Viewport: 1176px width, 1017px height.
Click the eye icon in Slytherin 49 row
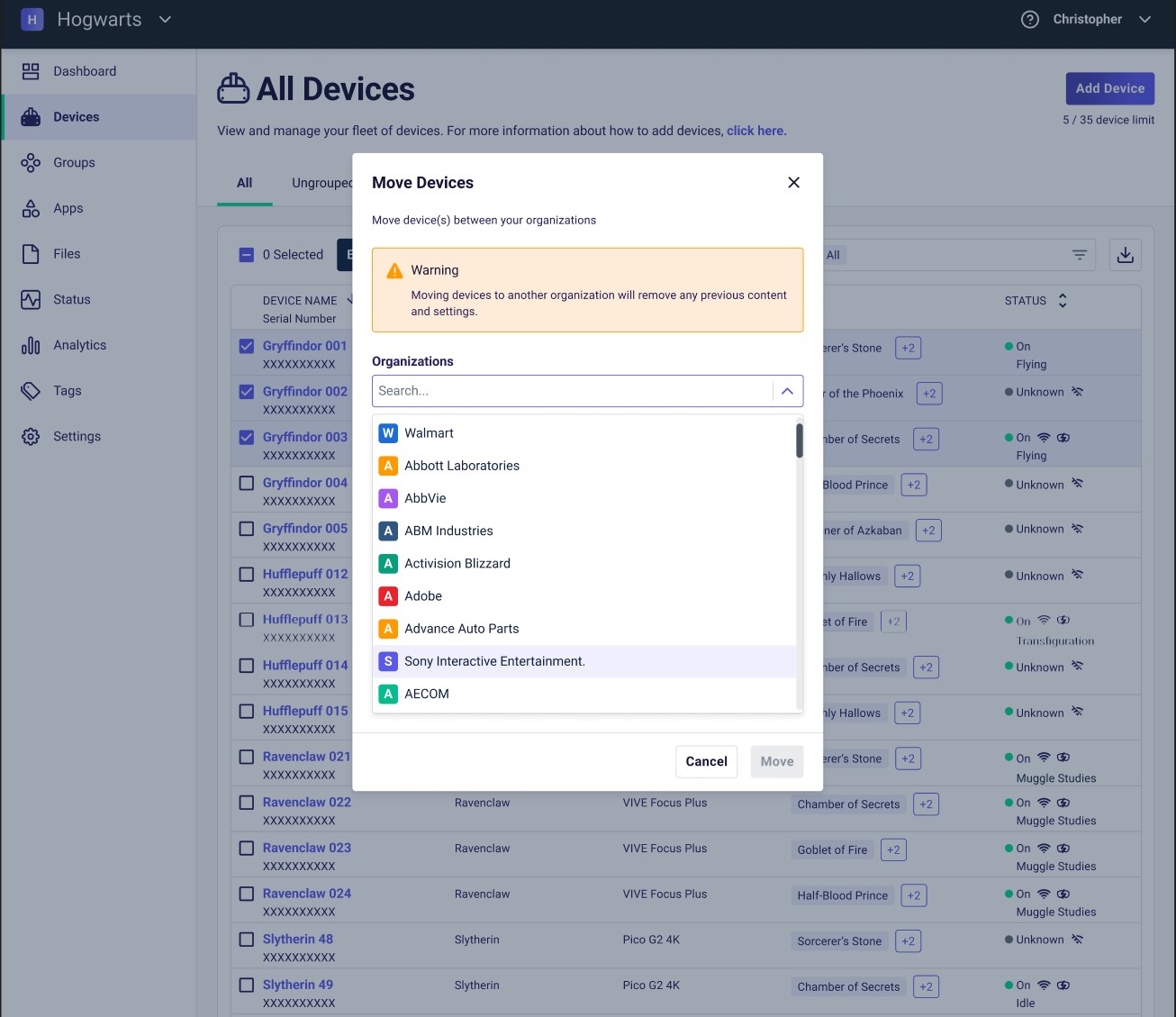[x=1063, y=985]
